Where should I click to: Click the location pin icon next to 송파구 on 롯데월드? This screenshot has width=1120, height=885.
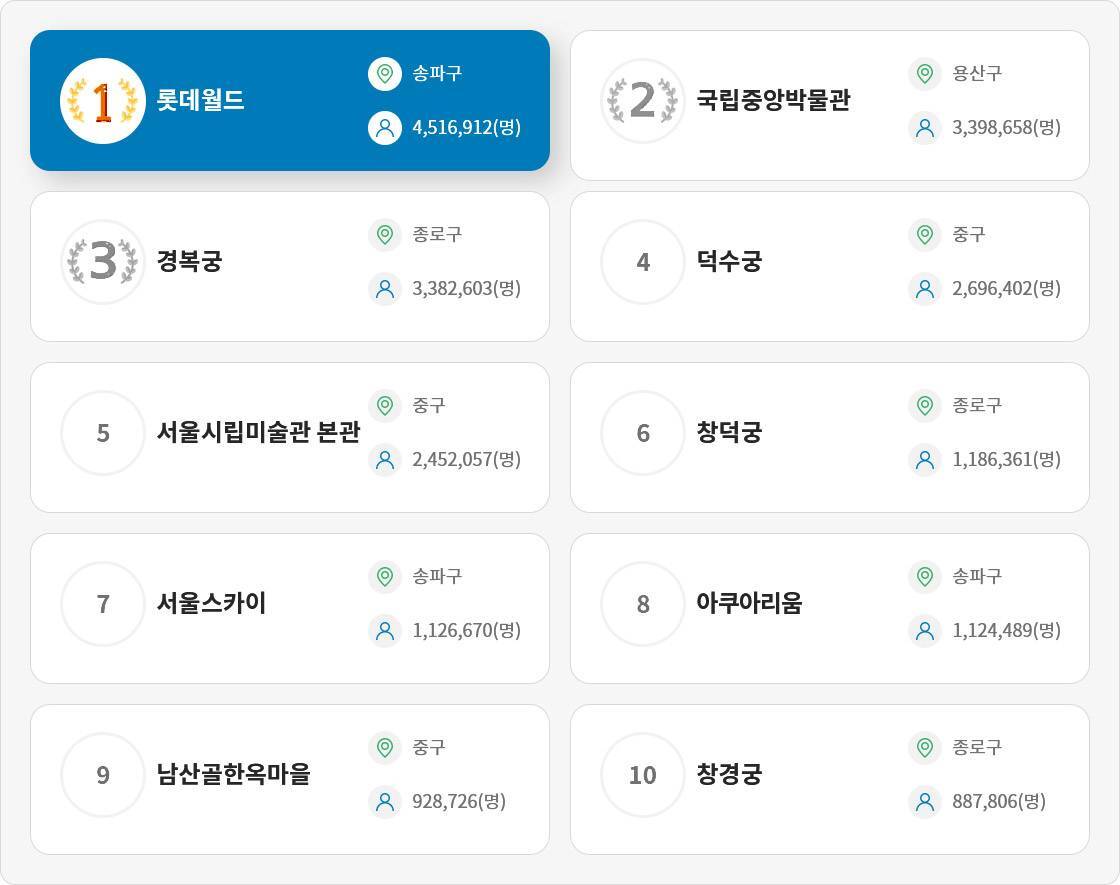click(x=385, y=73)
